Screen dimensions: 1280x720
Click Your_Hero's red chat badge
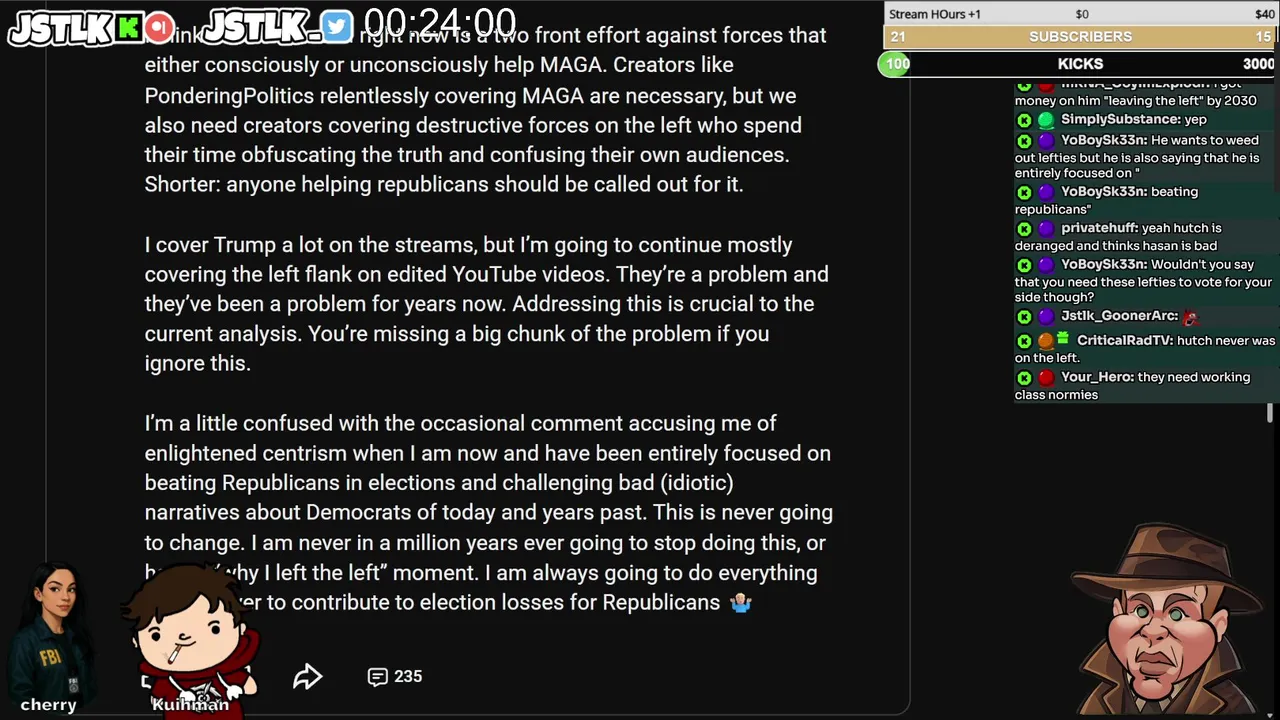point(1045,378)
